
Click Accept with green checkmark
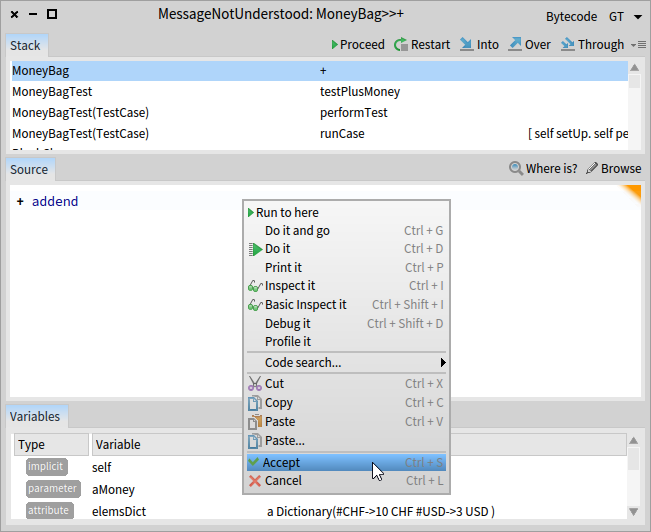(x=346, y=462)
